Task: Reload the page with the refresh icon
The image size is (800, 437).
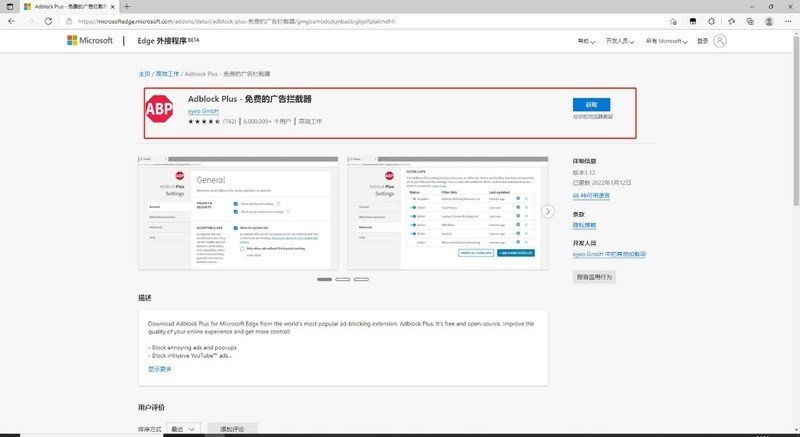Action: pyautogui.click(x=48, y=21)
